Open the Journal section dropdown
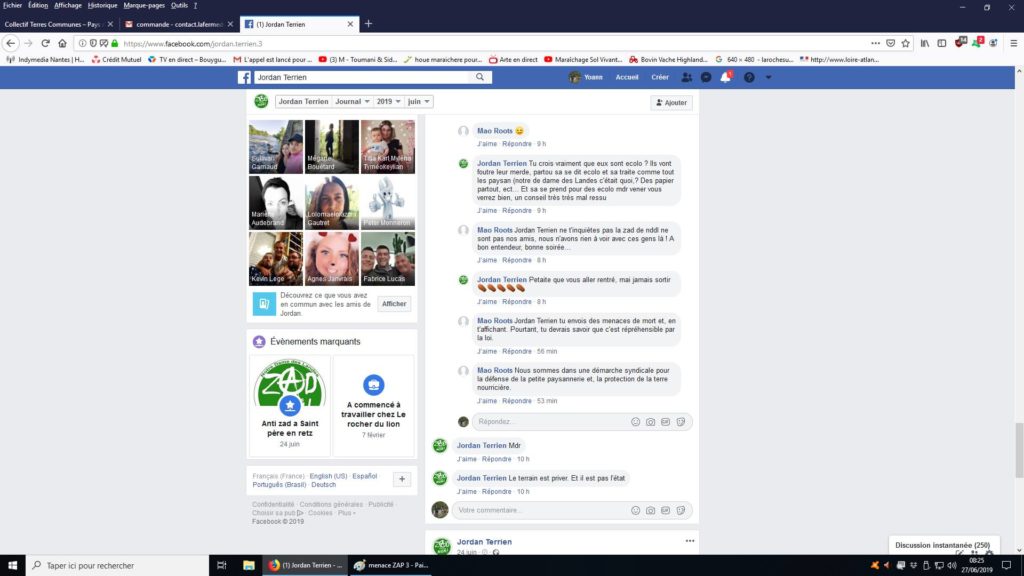Screen dimensions: 1024x576 (x=350, y=102)
